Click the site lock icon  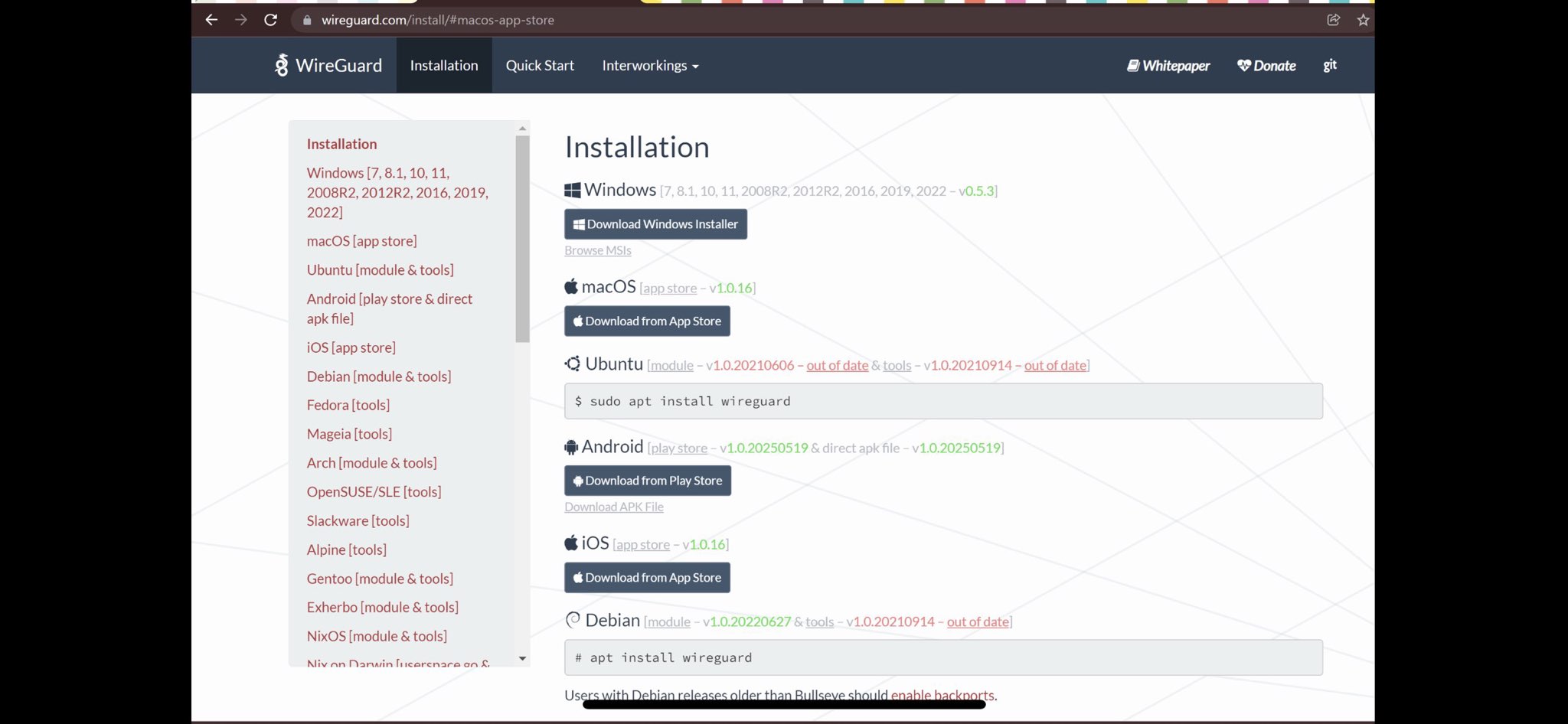307,20
